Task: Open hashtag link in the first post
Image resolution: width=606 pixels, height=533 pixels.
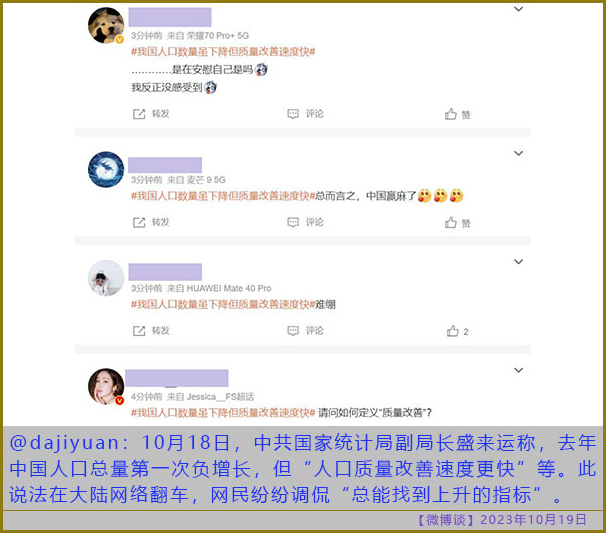Action: (x=223, y=51)
